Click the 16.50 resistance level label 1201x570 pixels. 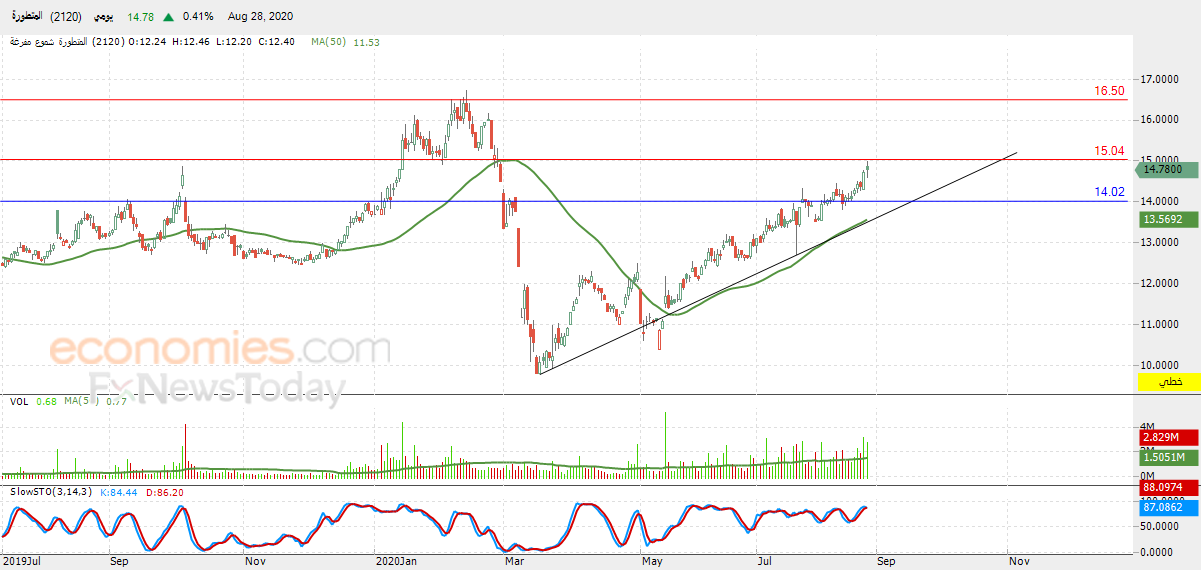point(1109,91)
